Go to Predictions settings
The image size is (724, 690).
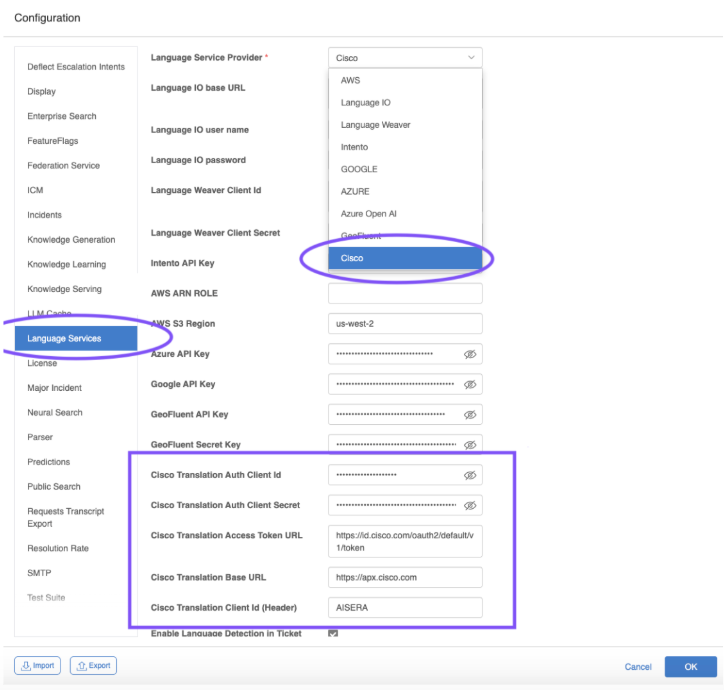[x=76, y=462]
